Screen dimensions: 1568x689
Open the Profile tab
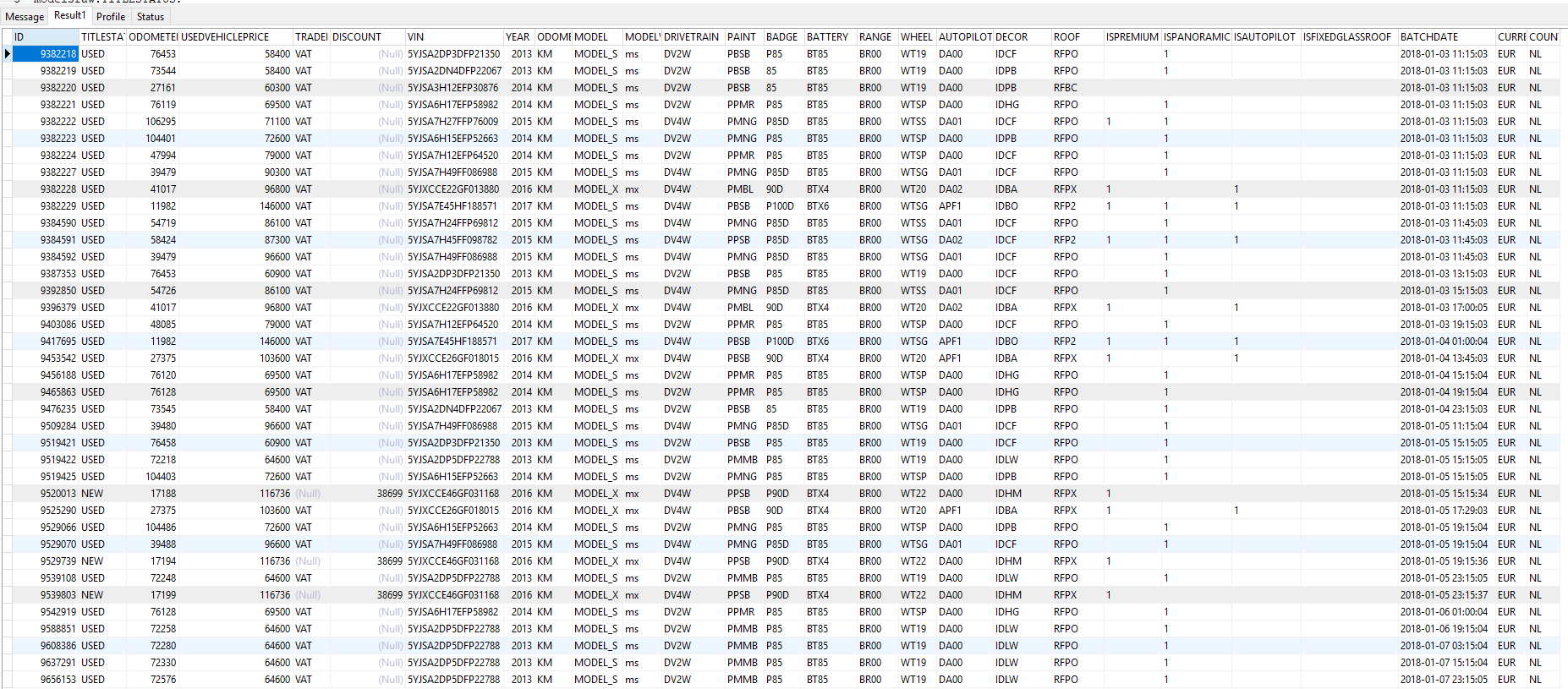coord(111,16)
